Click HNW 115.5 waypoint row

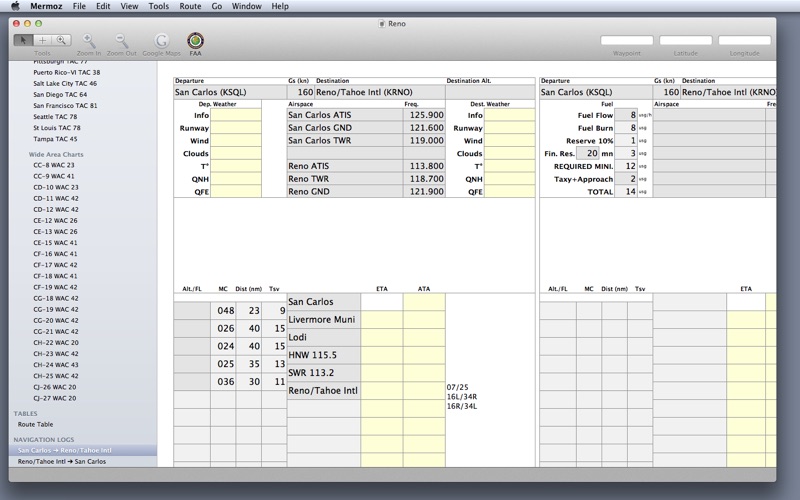tap(324, 356)
